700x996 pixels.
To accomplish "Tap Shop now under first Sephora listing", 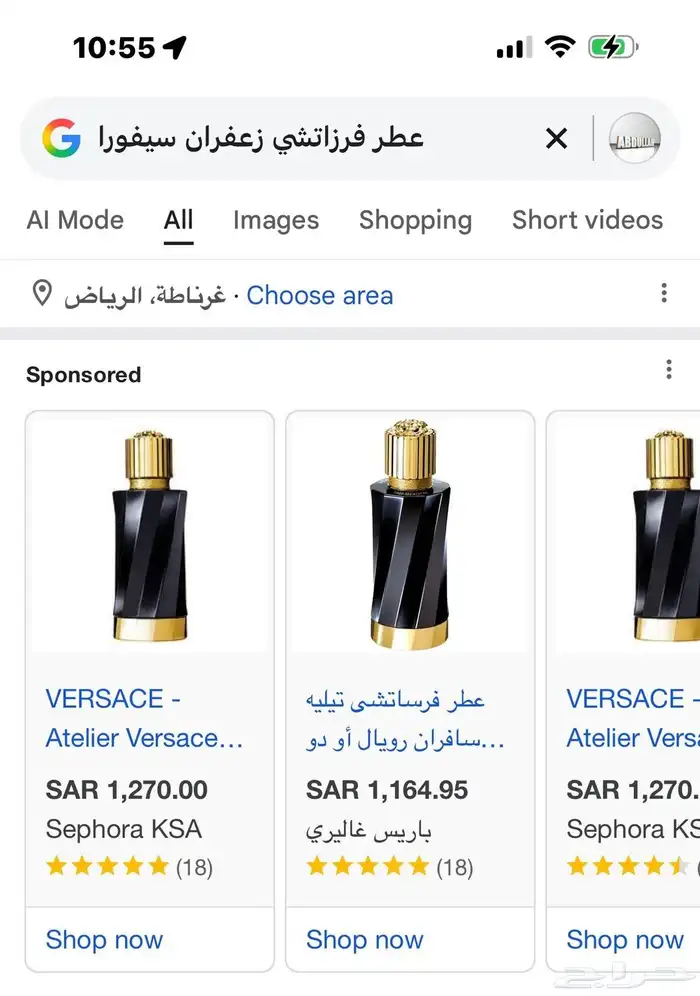I will 104,940.
